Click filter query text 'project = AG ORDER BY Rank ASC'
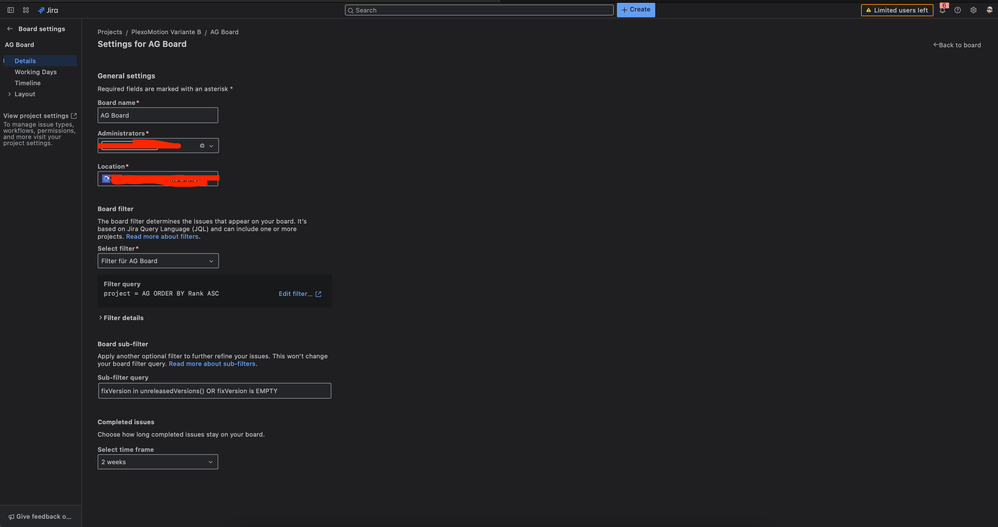 point(161,294)
